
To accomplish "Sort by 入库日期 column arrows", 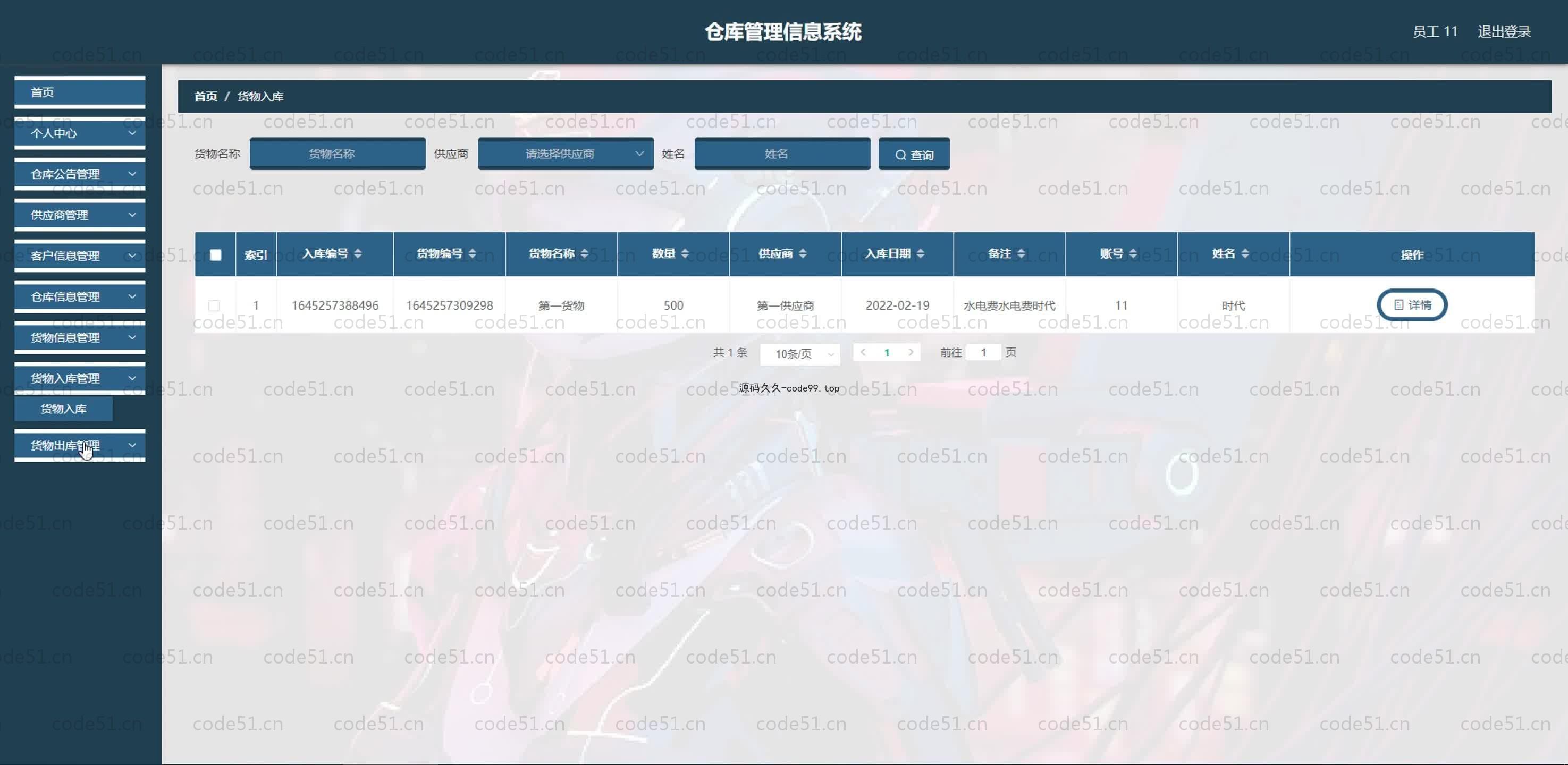I will pyautogui.click(x=921, y=254).
